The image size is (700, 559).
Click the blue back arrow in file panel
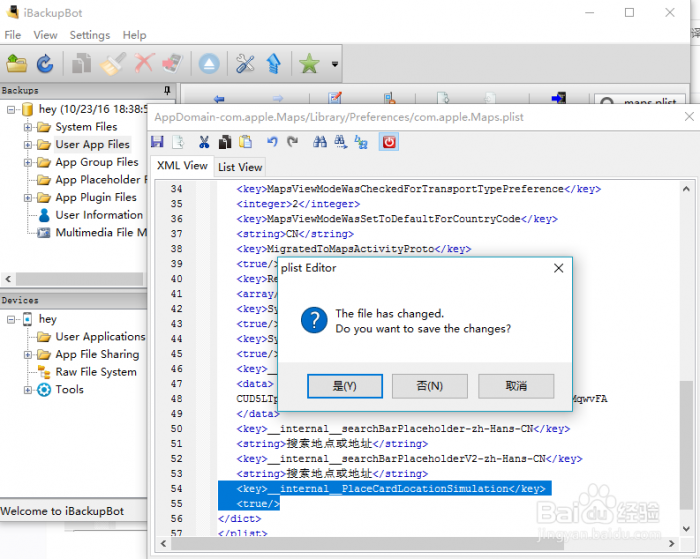click(219, 99)
